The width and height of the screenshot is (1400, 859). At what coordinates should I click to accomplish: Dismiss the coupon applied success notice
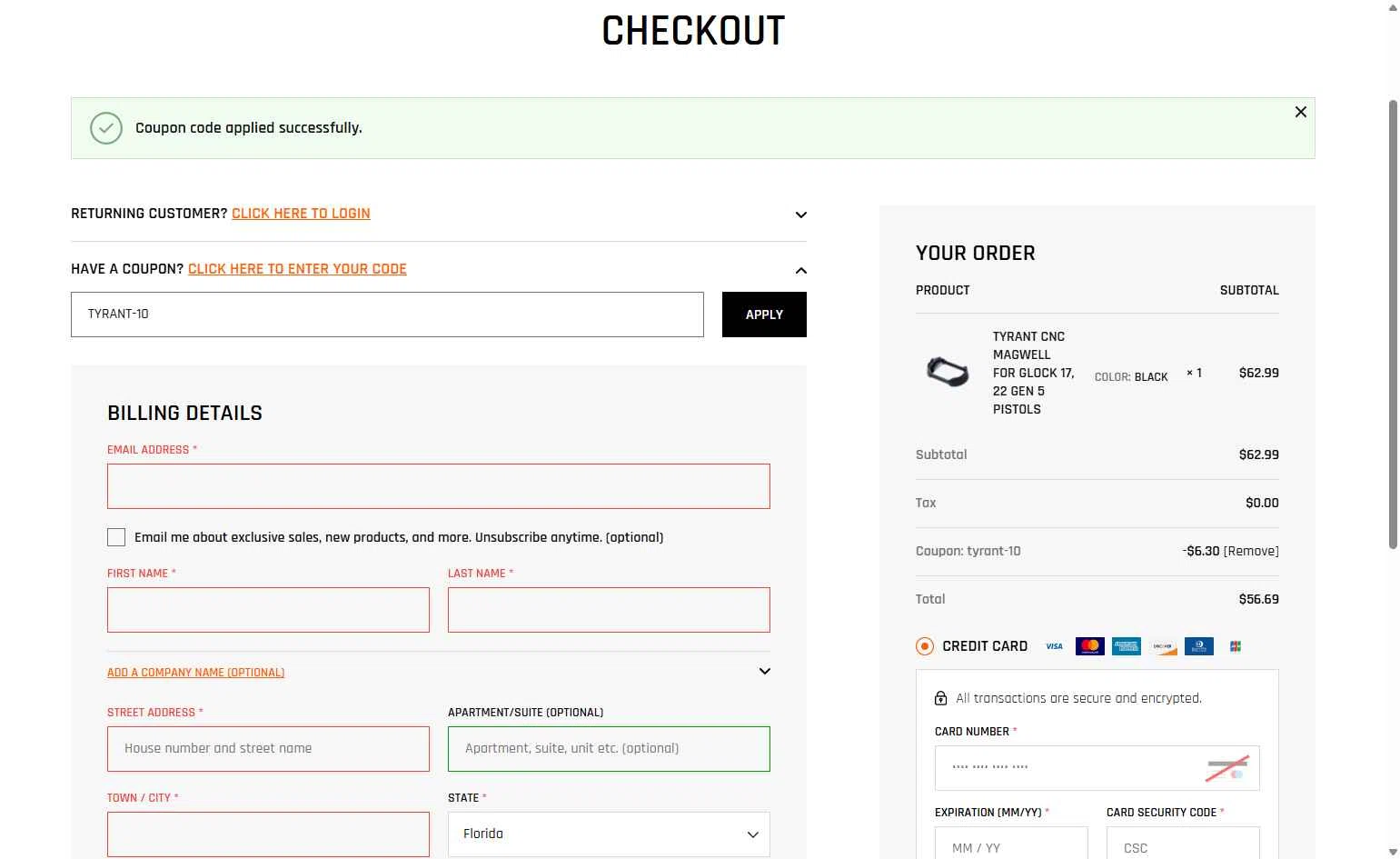coord(1300,112)
